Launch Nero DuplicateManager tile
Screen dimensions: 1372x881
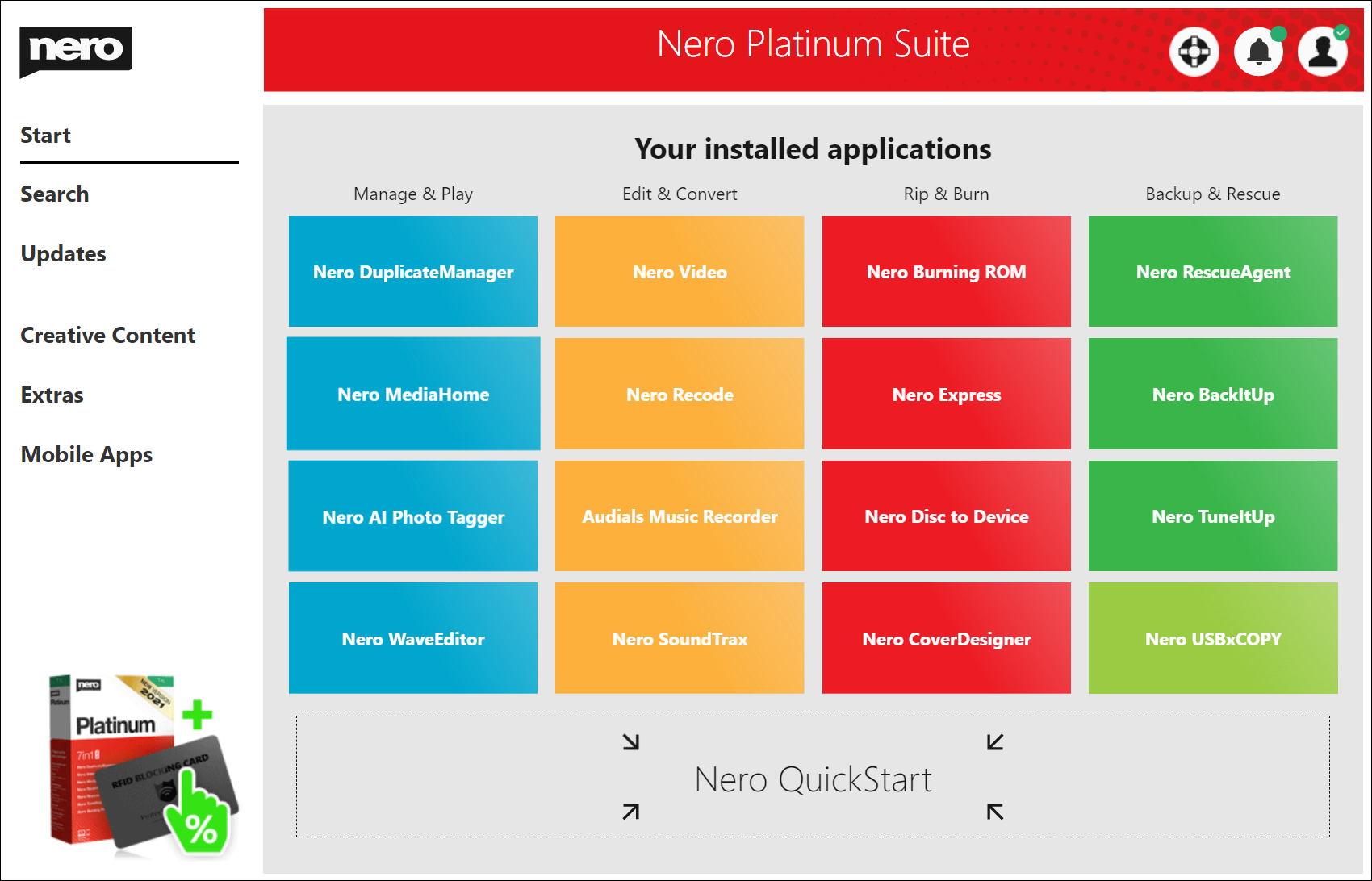[413, 272]
